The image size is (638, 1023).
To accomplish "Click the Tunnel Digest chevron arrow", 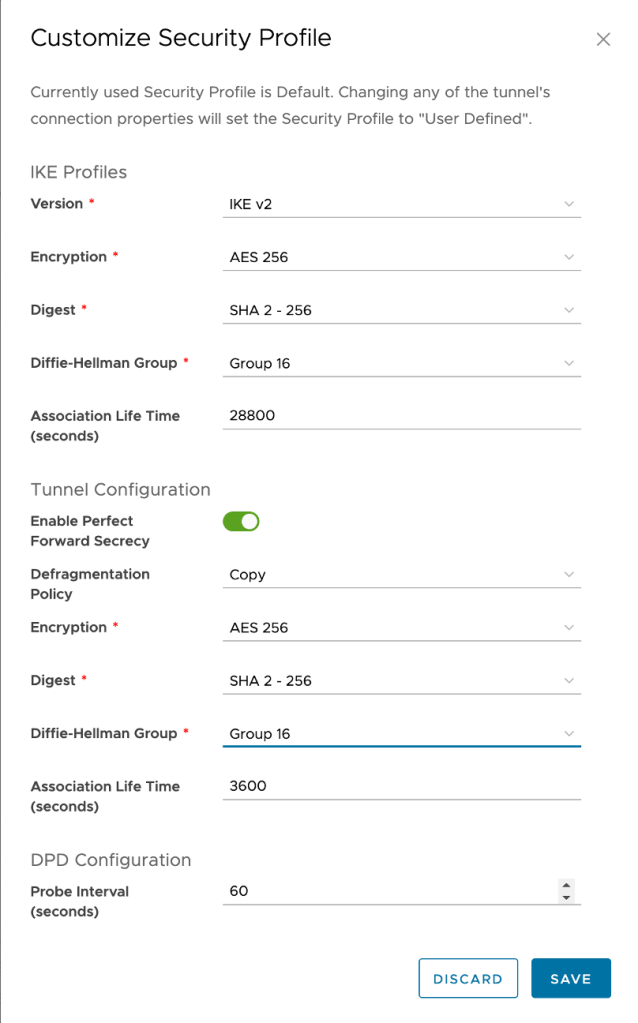I will 569,681.
